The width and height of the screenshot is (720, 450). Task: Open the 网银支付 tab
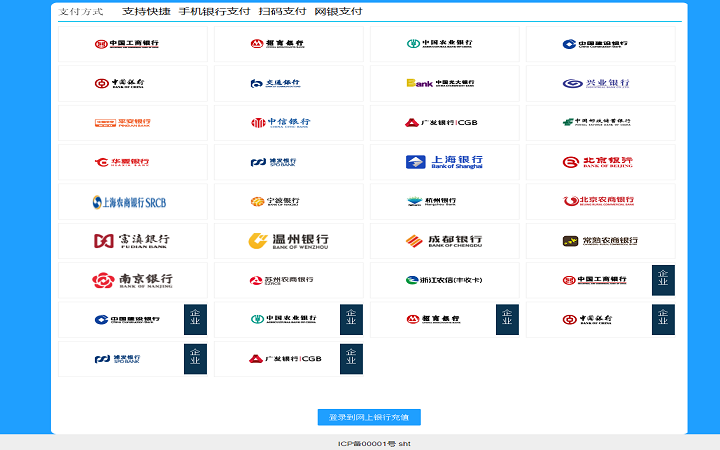(338, 11)
